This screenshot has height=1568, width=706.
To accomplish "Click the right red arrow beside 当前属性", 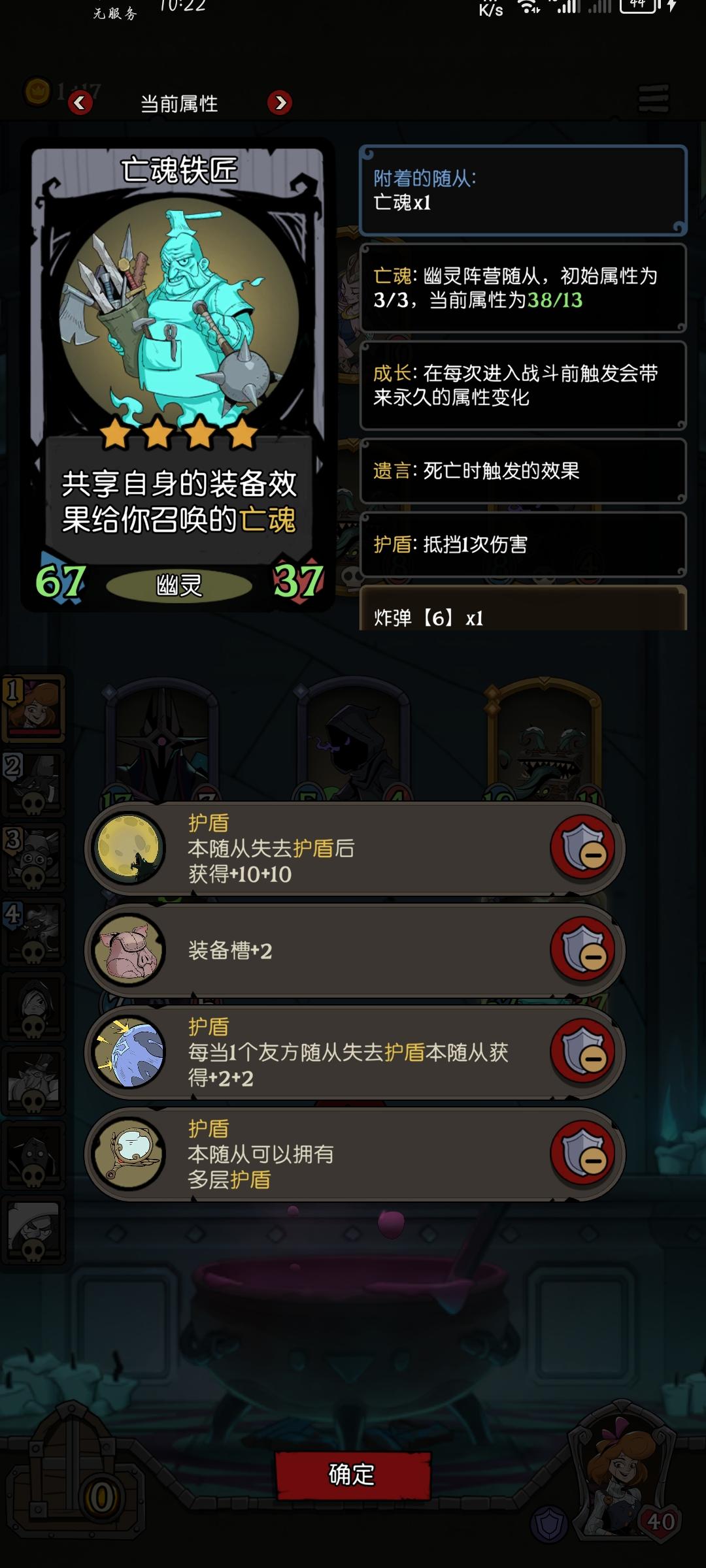I will click(x=280, y=103).
